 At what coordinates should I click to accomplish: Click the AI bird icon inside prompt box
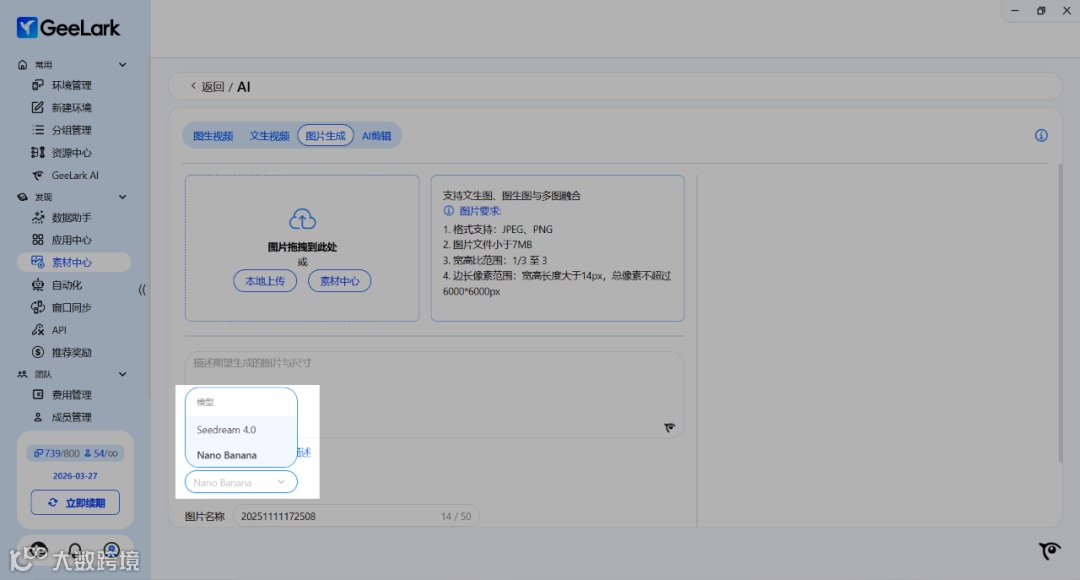(669, 428)
